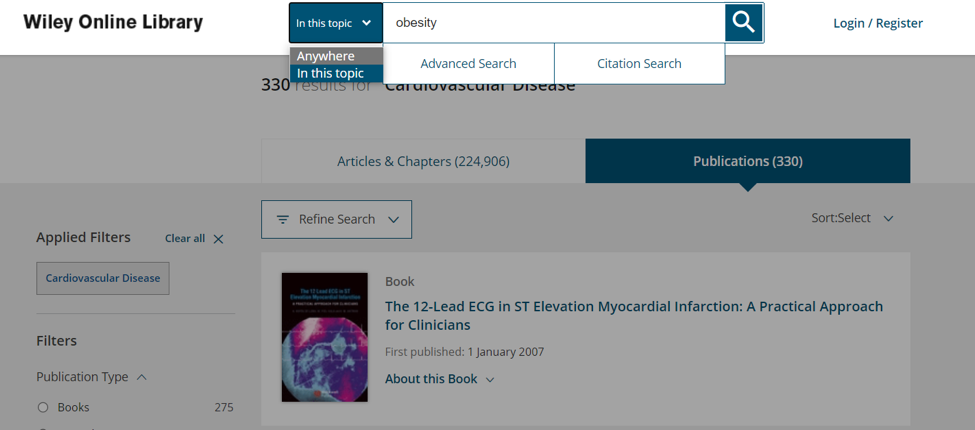This screenshot has width=975, height=430.
Task: Click the search field containing 'obesity'
Action: click(555, 22)
